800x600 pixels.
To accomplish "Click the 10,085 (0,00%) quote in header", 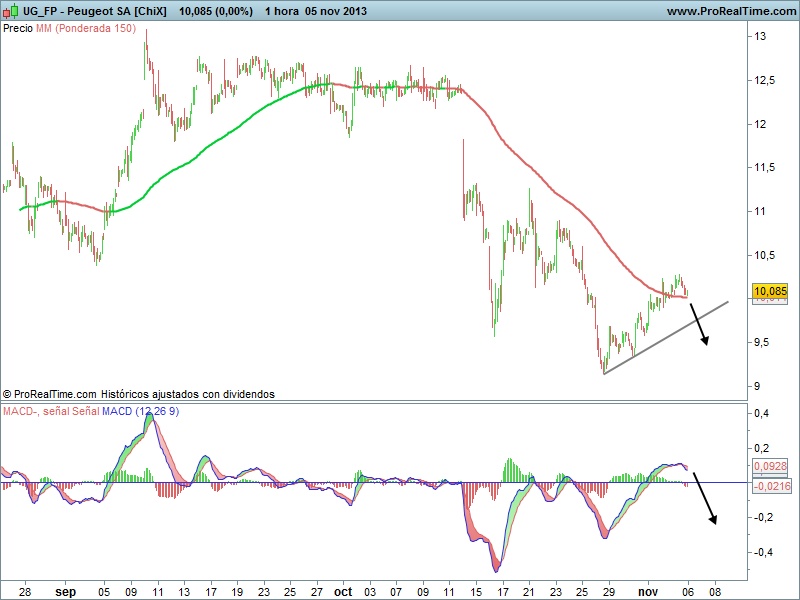I will (216, 11).
